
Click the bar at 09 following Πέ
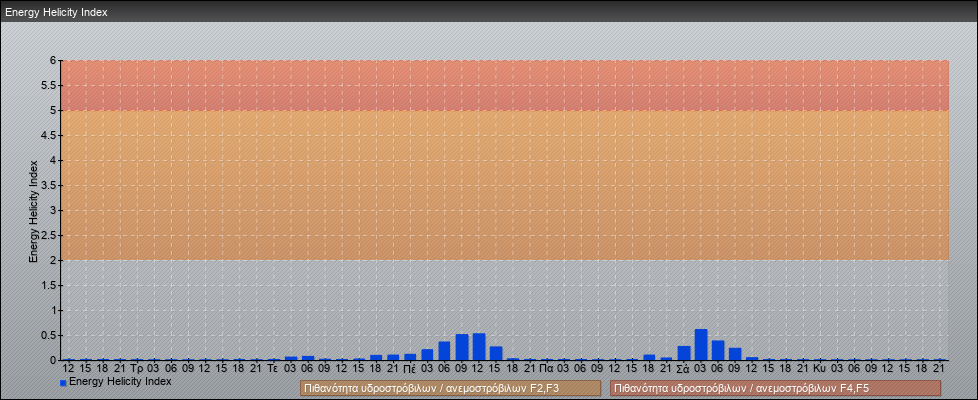pyautogui.click(x=462, y=347)
